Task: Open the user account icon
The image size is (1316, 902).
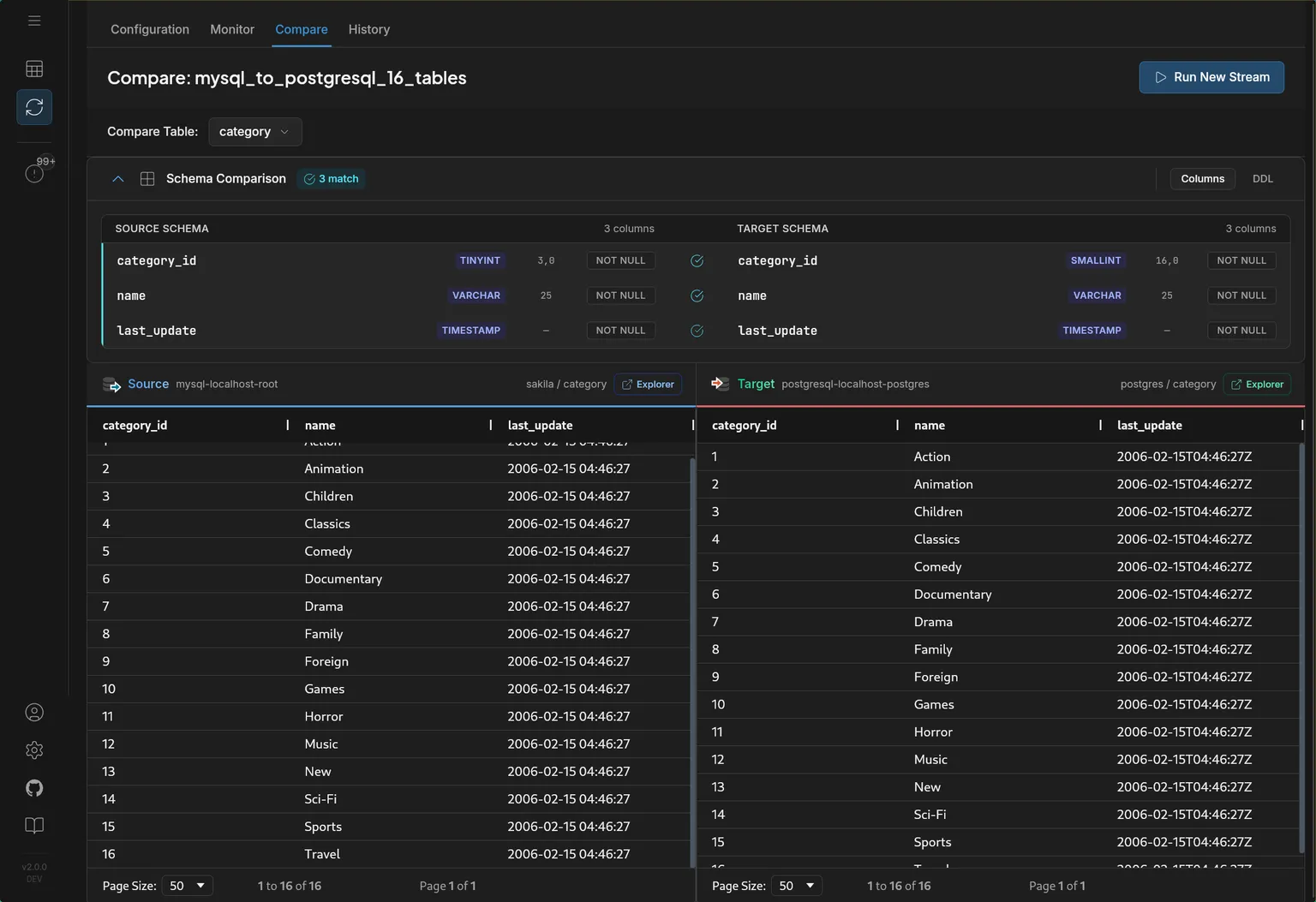Action: (x=34, y=713)
